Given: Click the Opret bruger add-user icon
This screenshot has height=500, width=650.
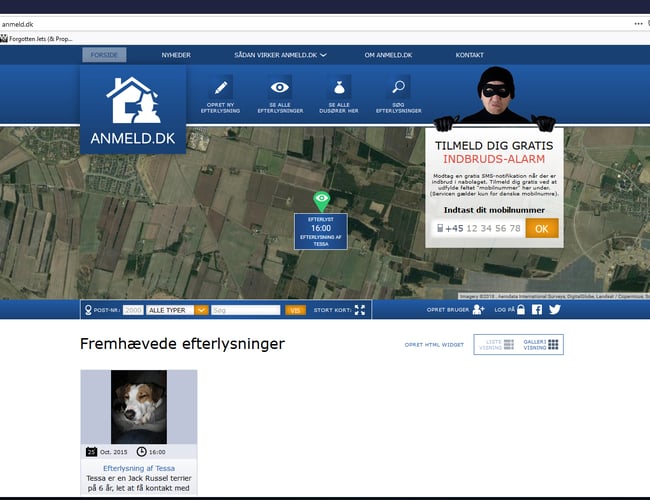Looking at the screenshot, I should (x=478, y=310).
